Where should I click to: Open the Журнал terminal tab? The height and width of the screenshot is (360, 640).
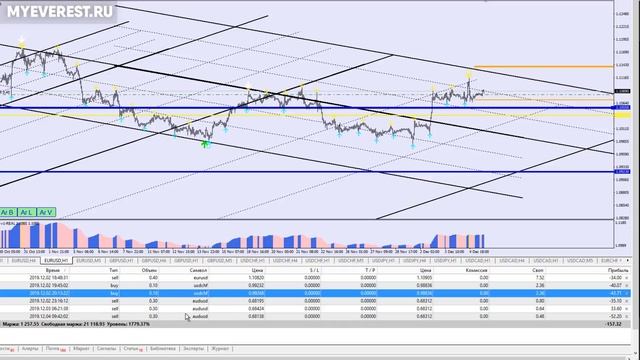coord(220,349)
